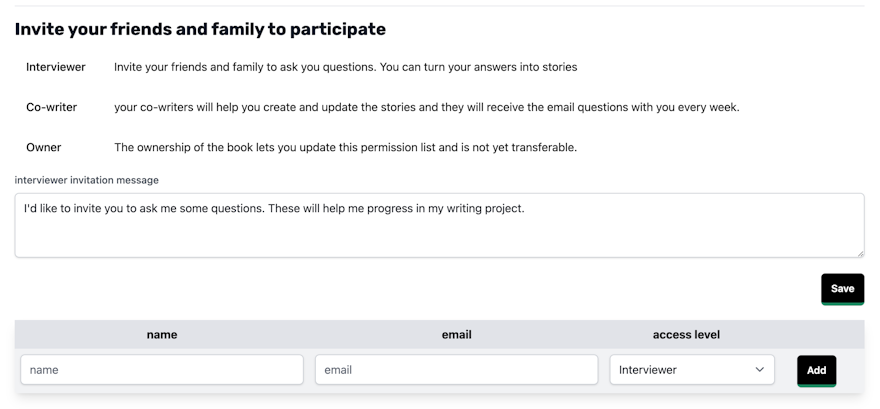Screen dimensions: 880x409
Task: Click the Add button
Action: coord(817,370)
